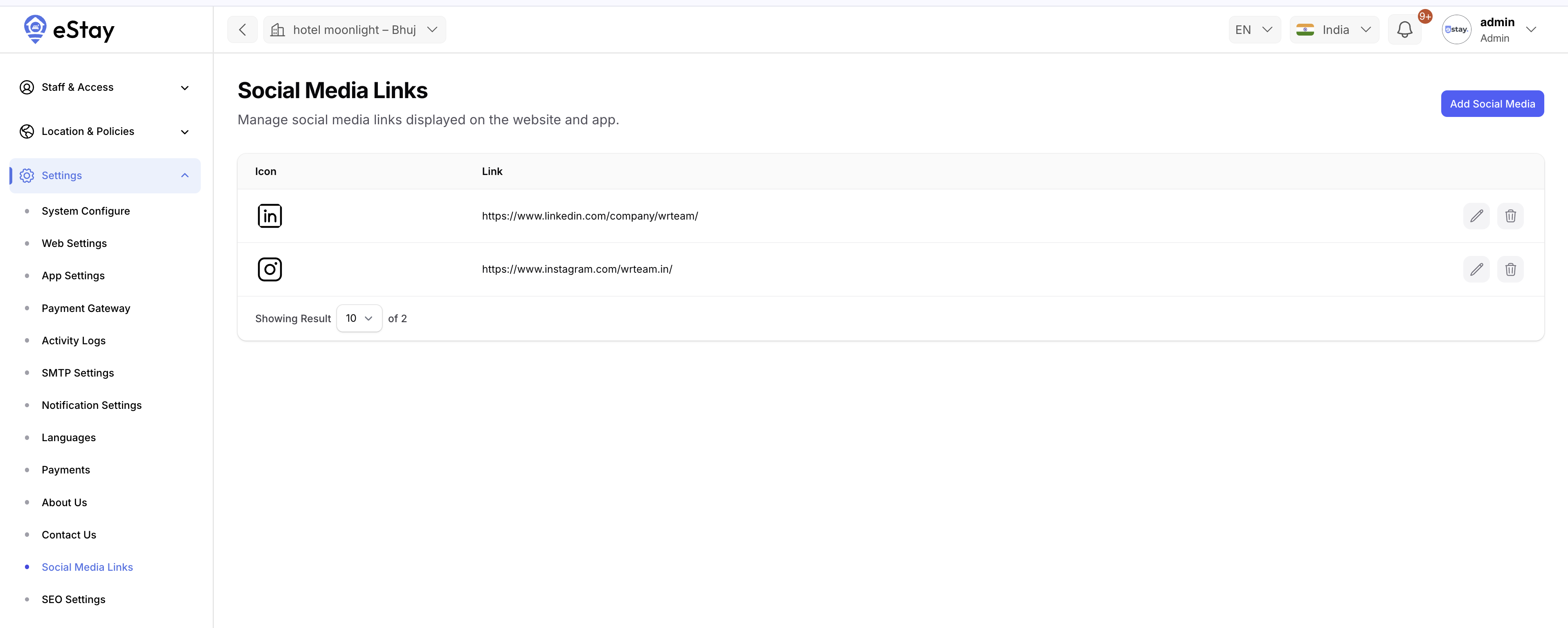Open SEO Settings
Screen dimensions: 1568x628
(74, 599)
